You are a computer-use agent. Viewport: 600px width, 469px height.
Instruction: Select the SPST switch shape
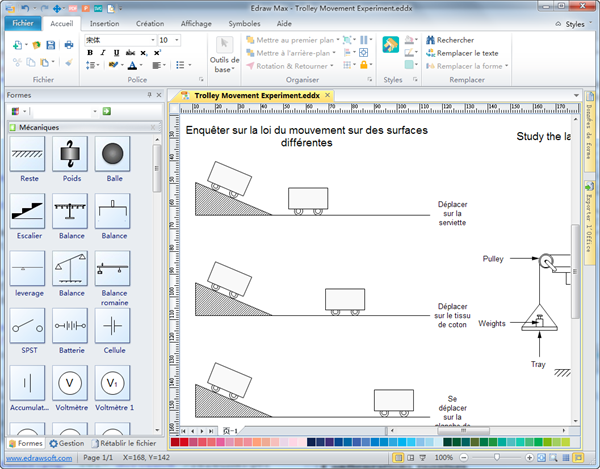click(x=29, y=325)
